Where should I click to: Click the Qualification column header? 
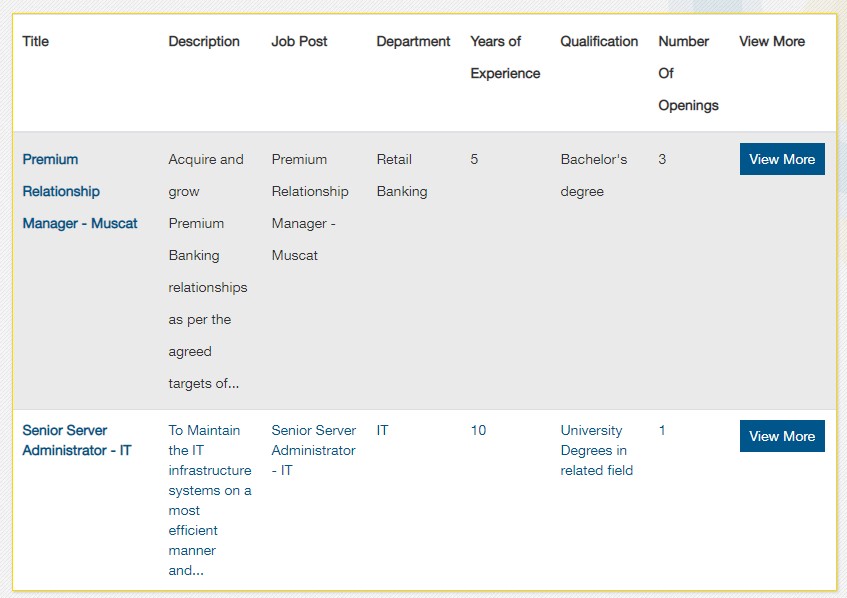(x=599, y=42)
